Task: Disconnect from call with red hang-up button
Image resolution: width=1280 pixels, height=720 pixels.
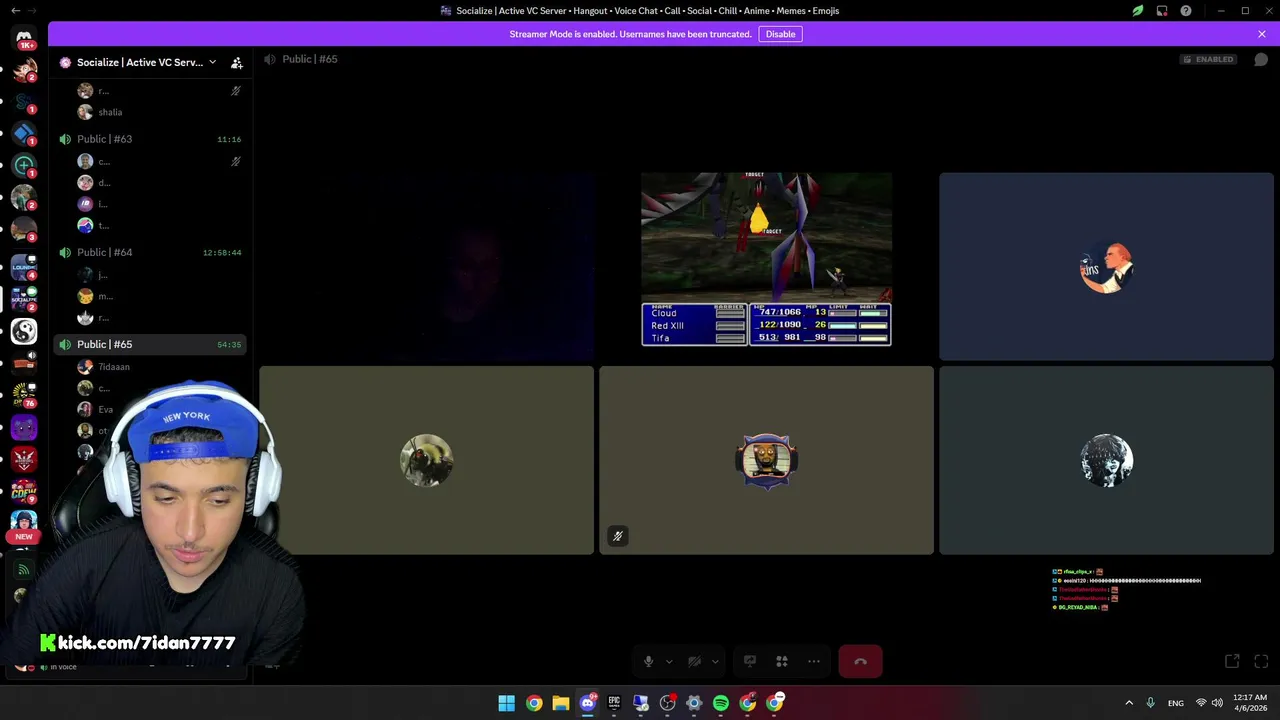Action: pos(860,661)
